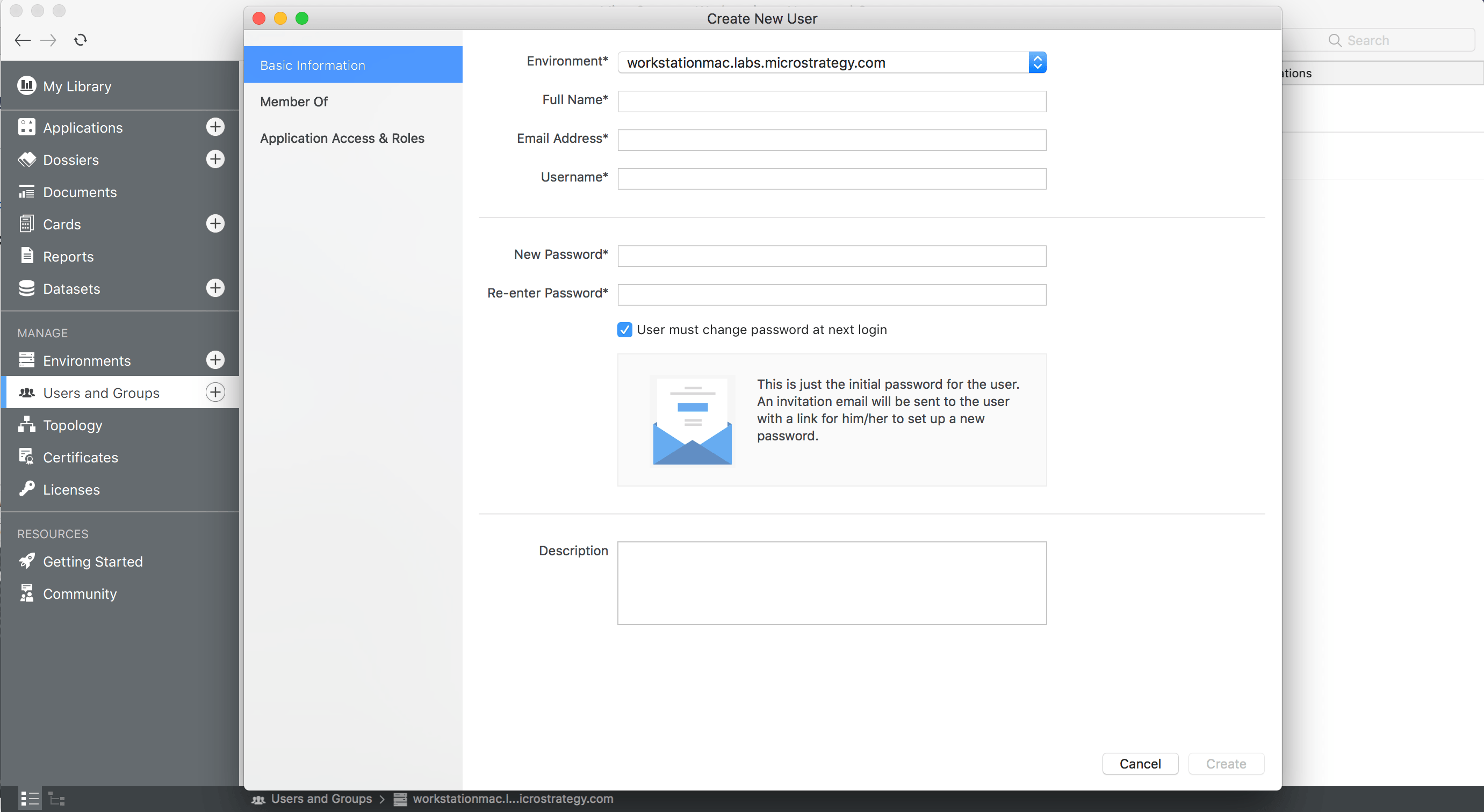Add a new dossier with plus icon

pyautogui.click(x=215, y=159)
